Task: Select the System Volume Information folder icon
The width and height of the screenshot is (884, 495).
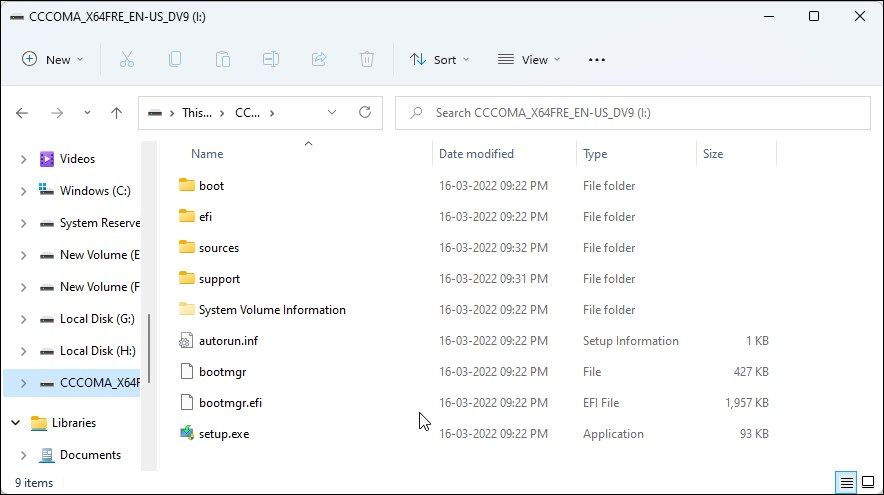Action: [x=187, y=309]
